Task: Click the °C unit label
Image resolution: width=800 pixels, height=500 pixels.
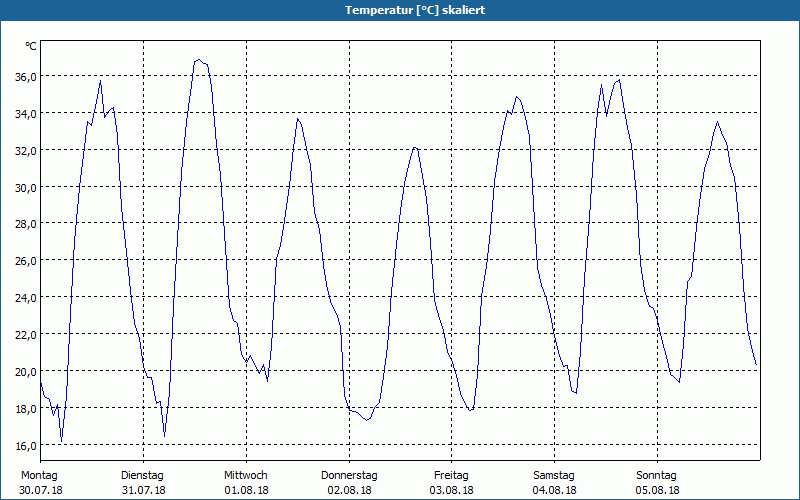Action: [x=31, y=46]
